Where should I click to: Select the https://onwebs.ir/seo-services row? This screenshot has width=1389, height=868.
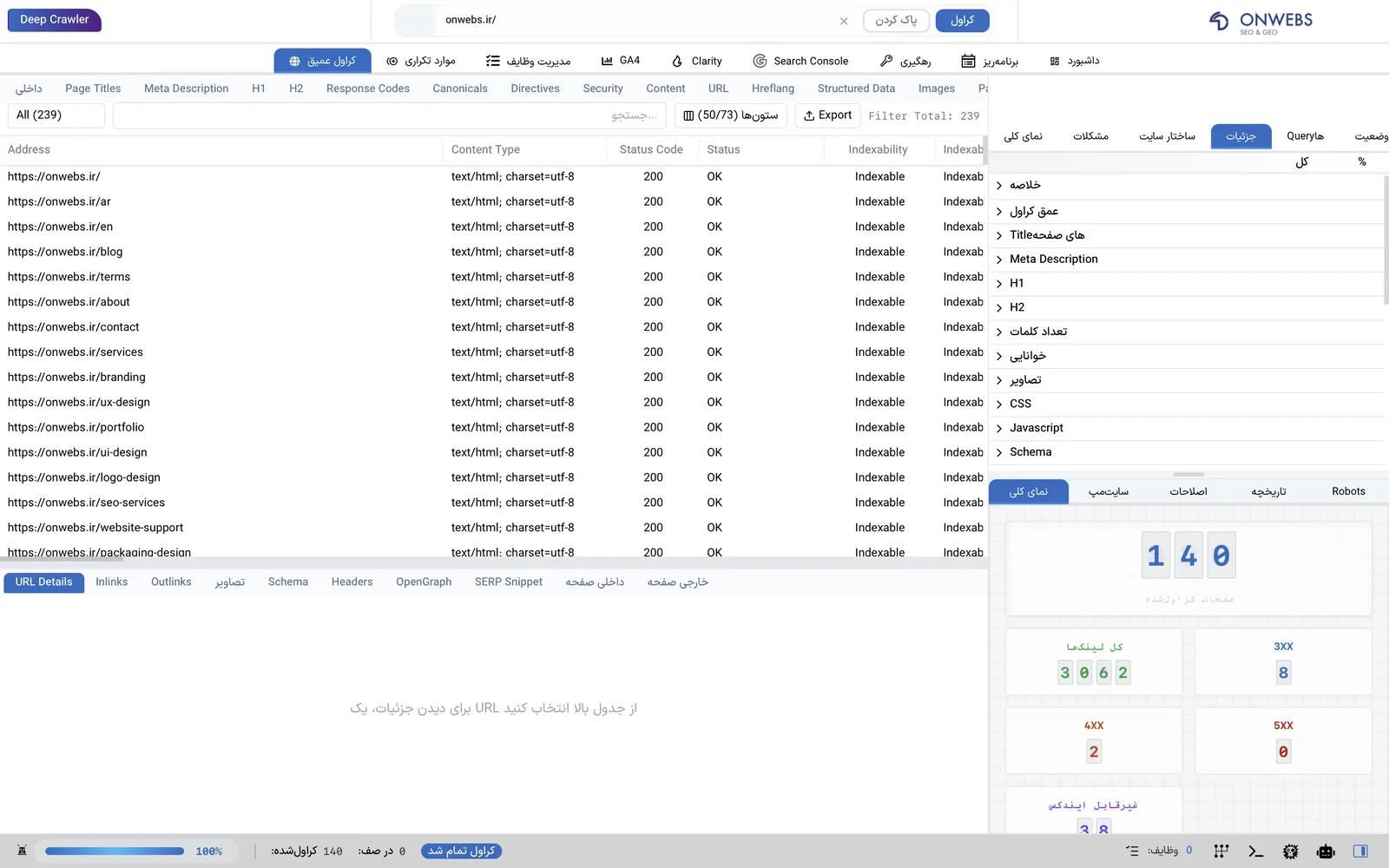493,503
